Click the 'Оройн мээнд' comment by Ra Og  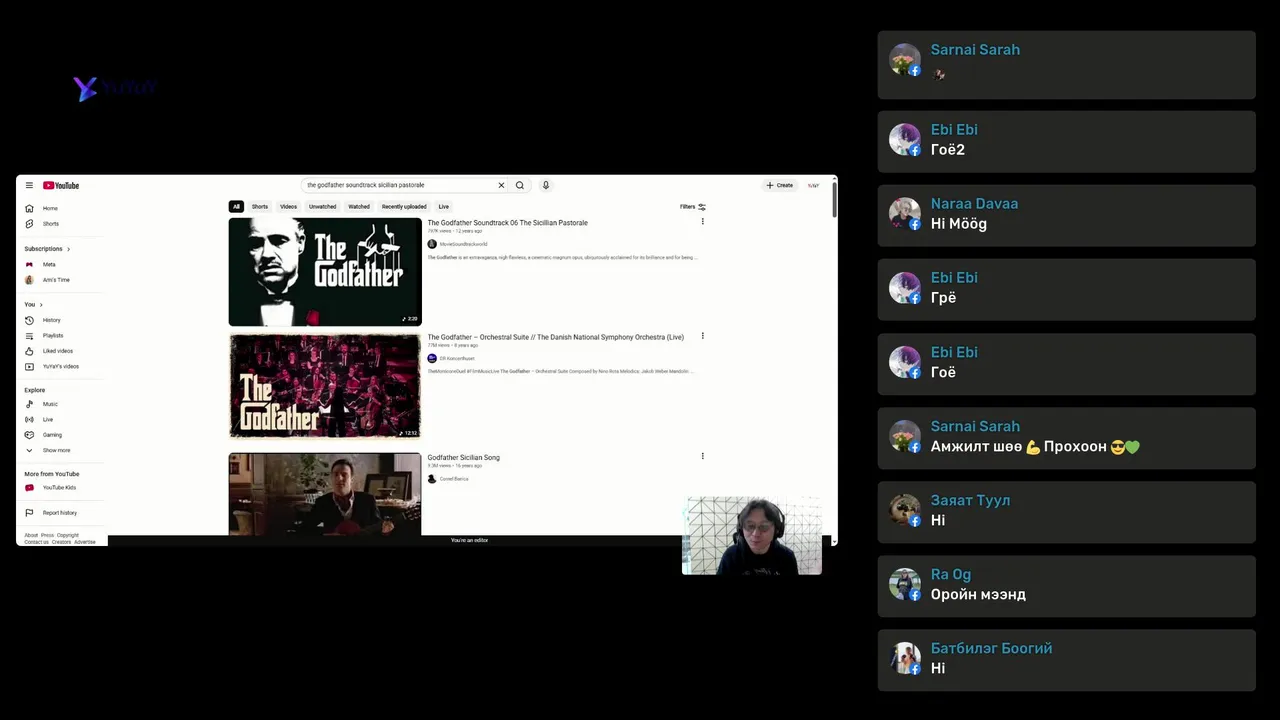coord(978,594)
